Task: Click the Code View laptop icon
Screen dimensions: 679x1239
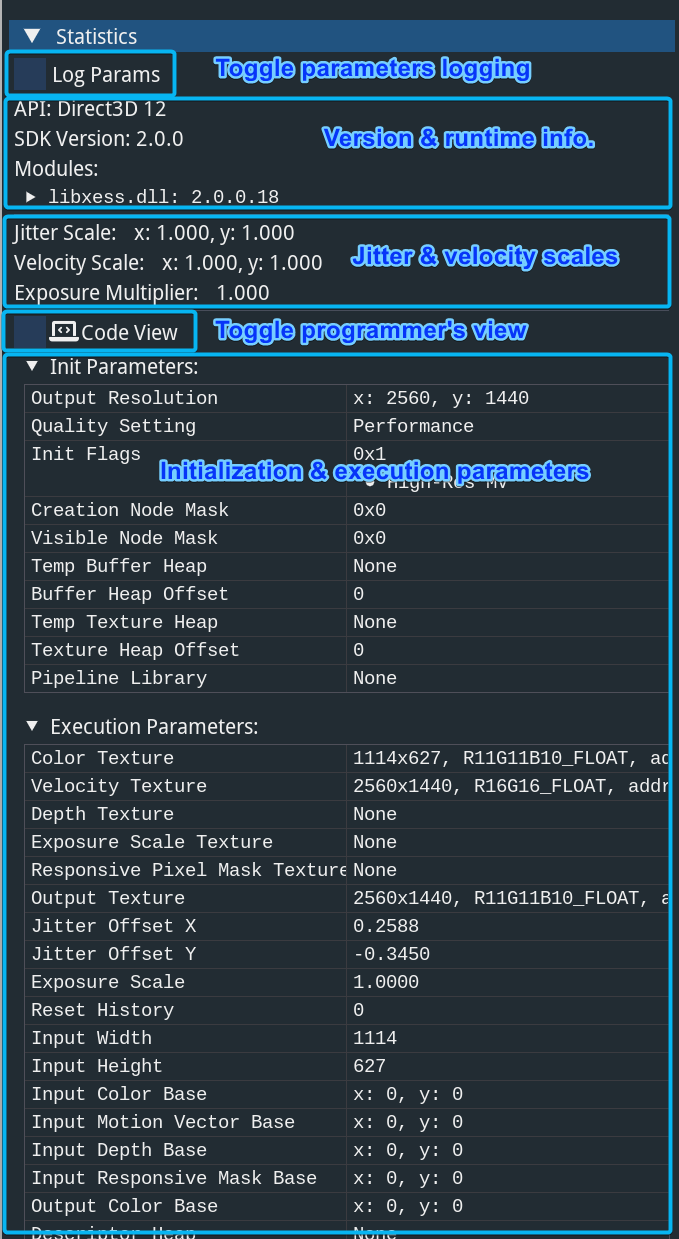Action: click(x=64, y=331)
